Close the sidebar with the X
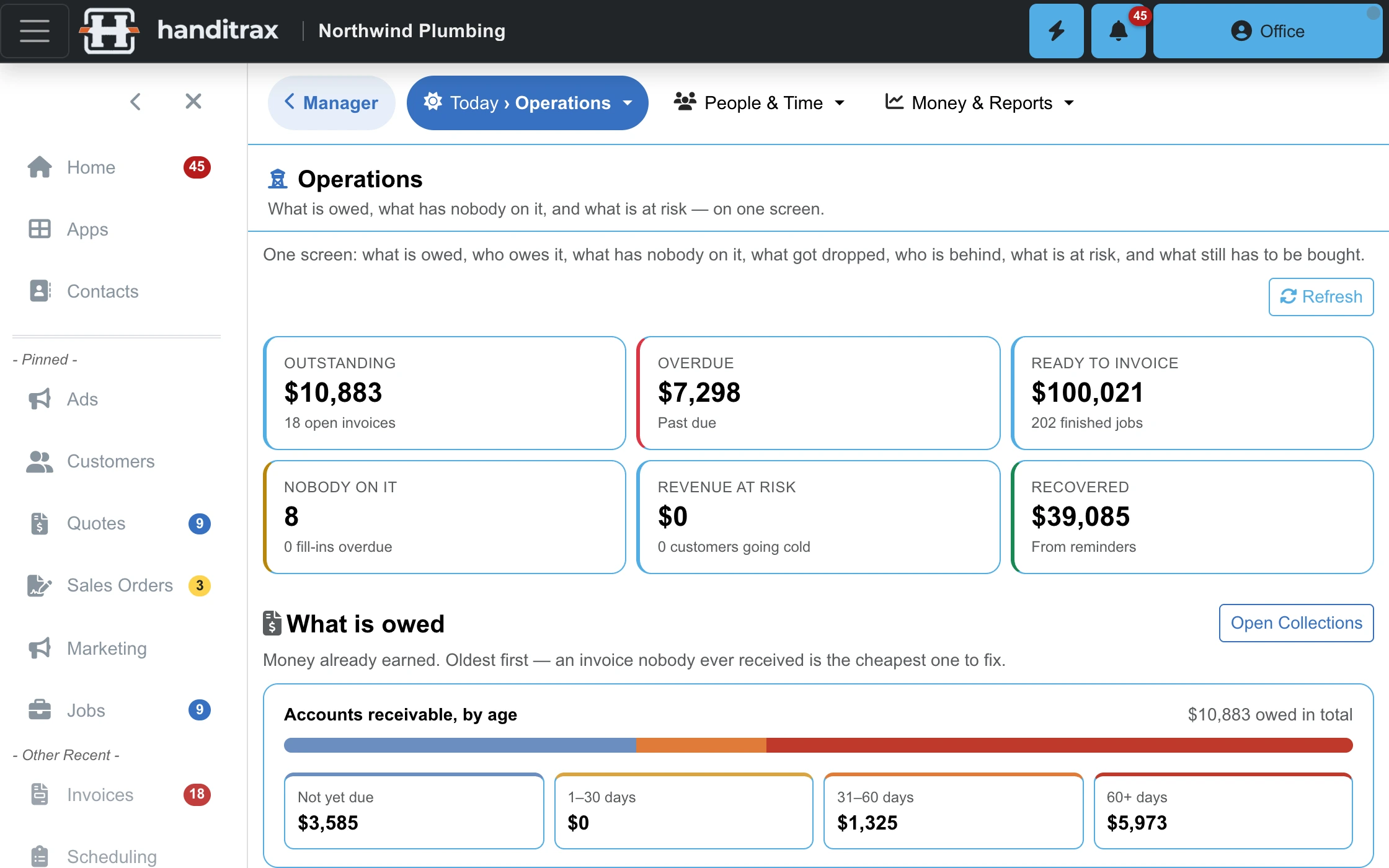The height and width of the screenshot is (868, 1389). [193, 101]
